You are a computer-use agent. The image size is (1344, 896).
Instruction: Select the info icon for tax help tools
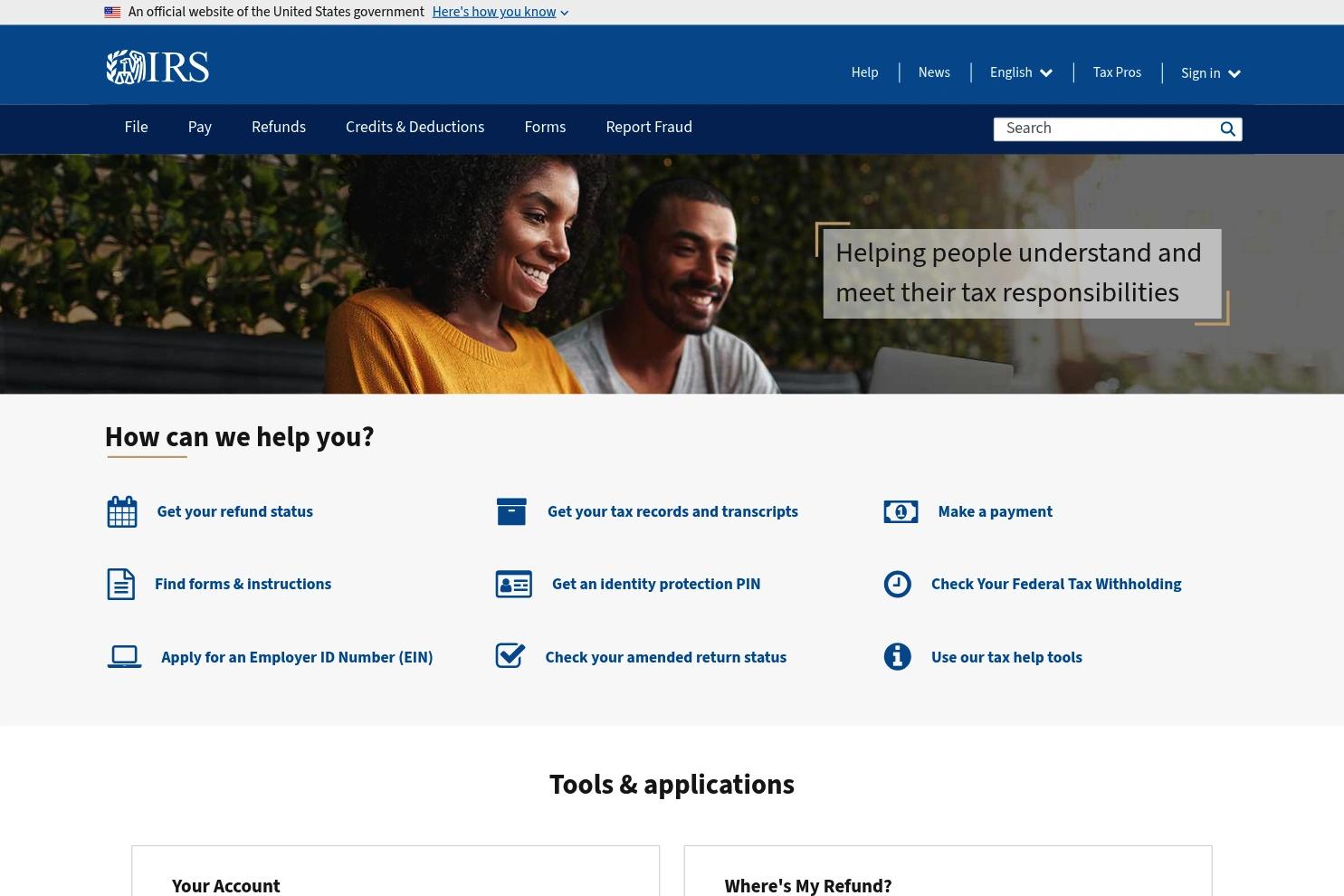(897, 656)
